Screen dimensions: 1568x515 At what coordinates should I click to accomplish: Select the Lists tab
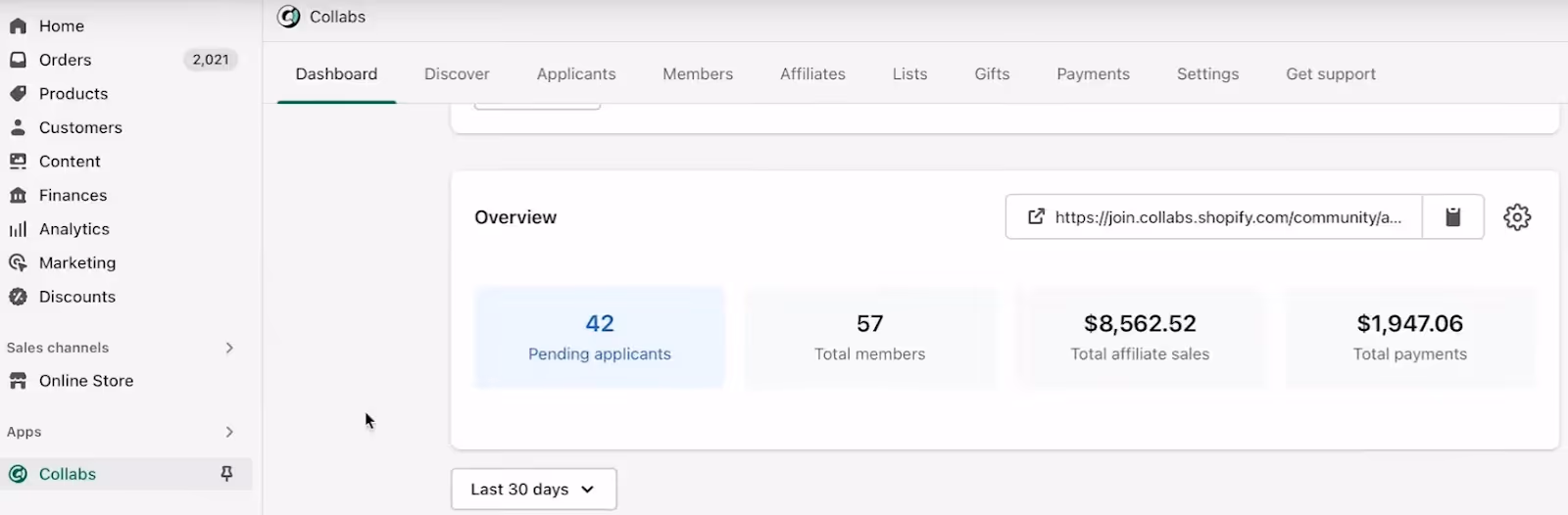[909, 74]
